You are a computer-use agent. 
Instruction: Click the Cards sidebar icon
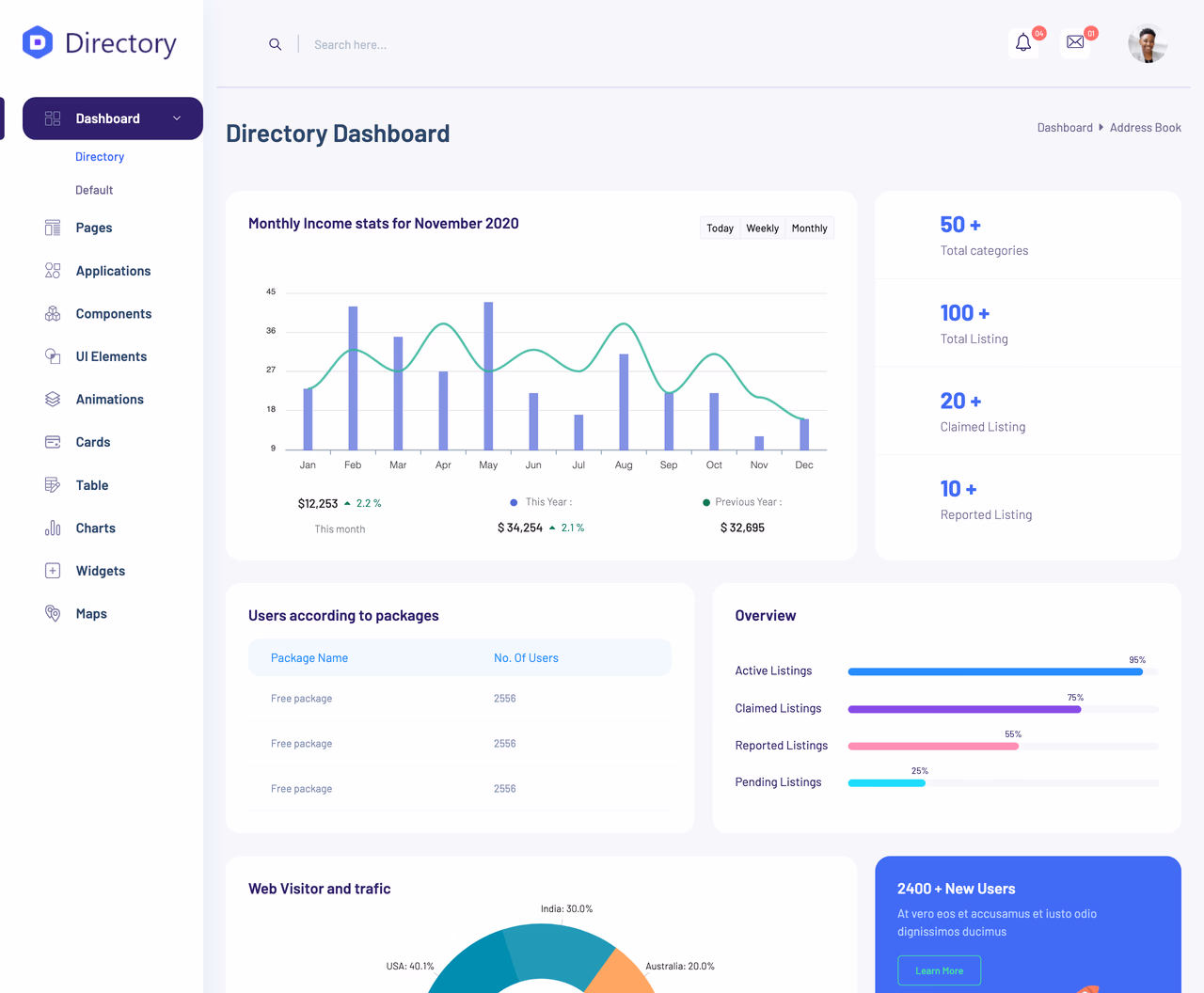click(x=53, y=442)
